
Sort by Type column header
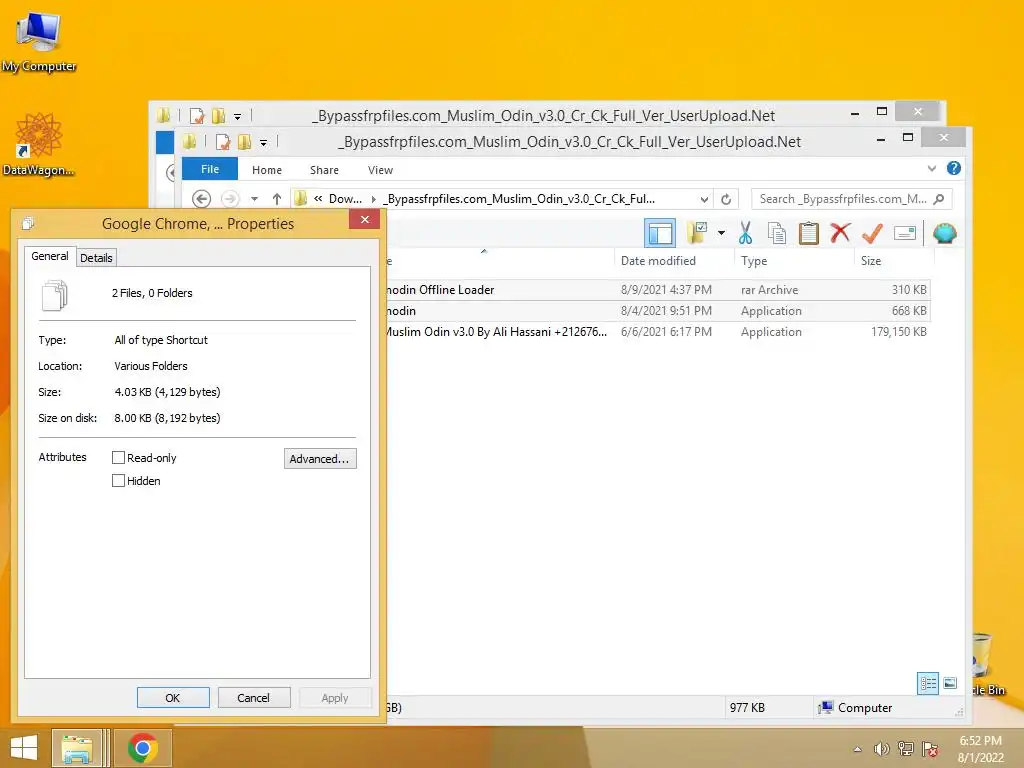pyautogui.click(x=754, y=261)
